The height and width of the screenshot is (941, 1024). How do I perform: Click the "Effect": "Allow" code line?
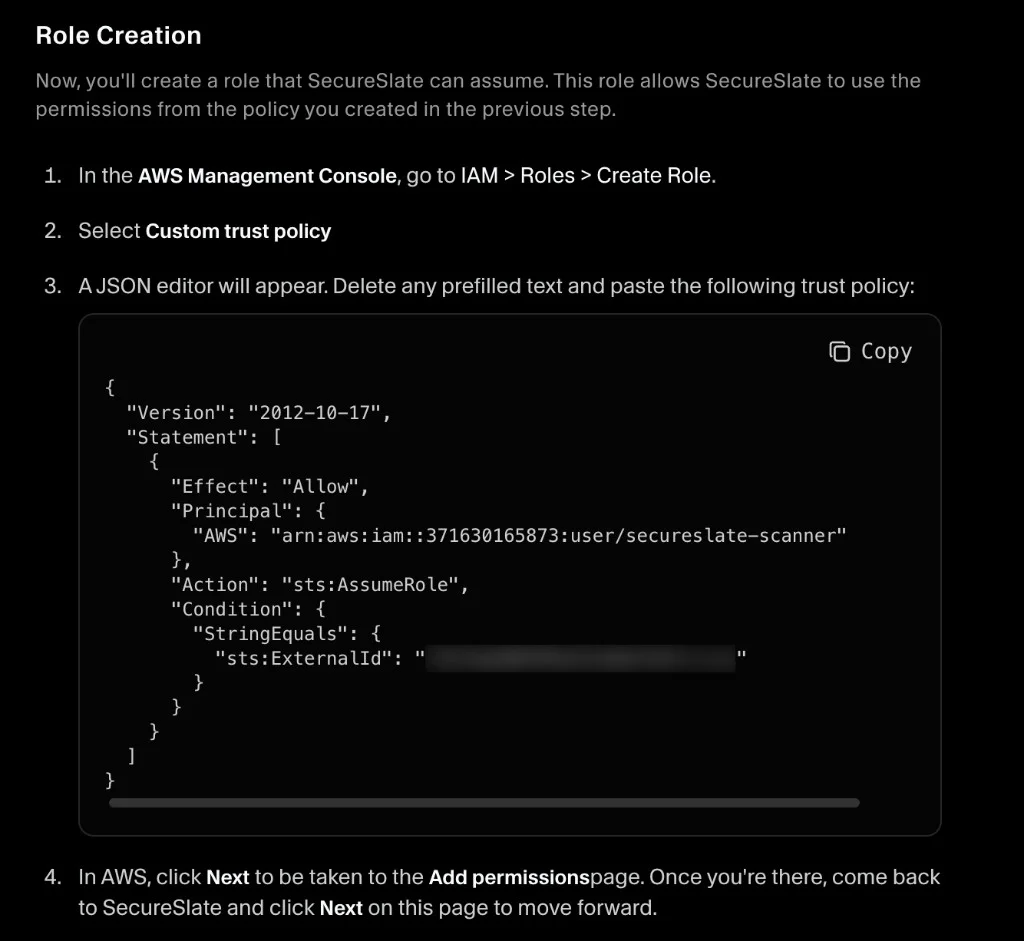269,486
